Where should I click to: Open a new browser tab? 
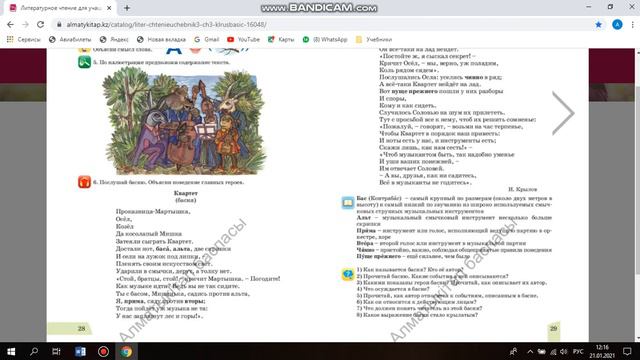(127, 8)
